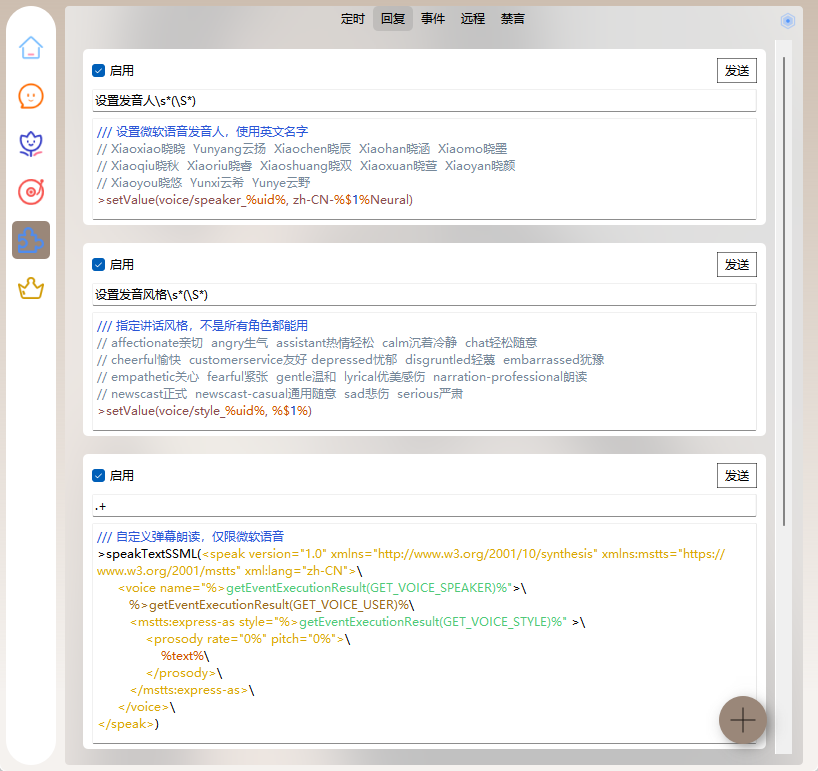Click the comment 自定义弹幕朗读 line

click(x=190, y=536)
